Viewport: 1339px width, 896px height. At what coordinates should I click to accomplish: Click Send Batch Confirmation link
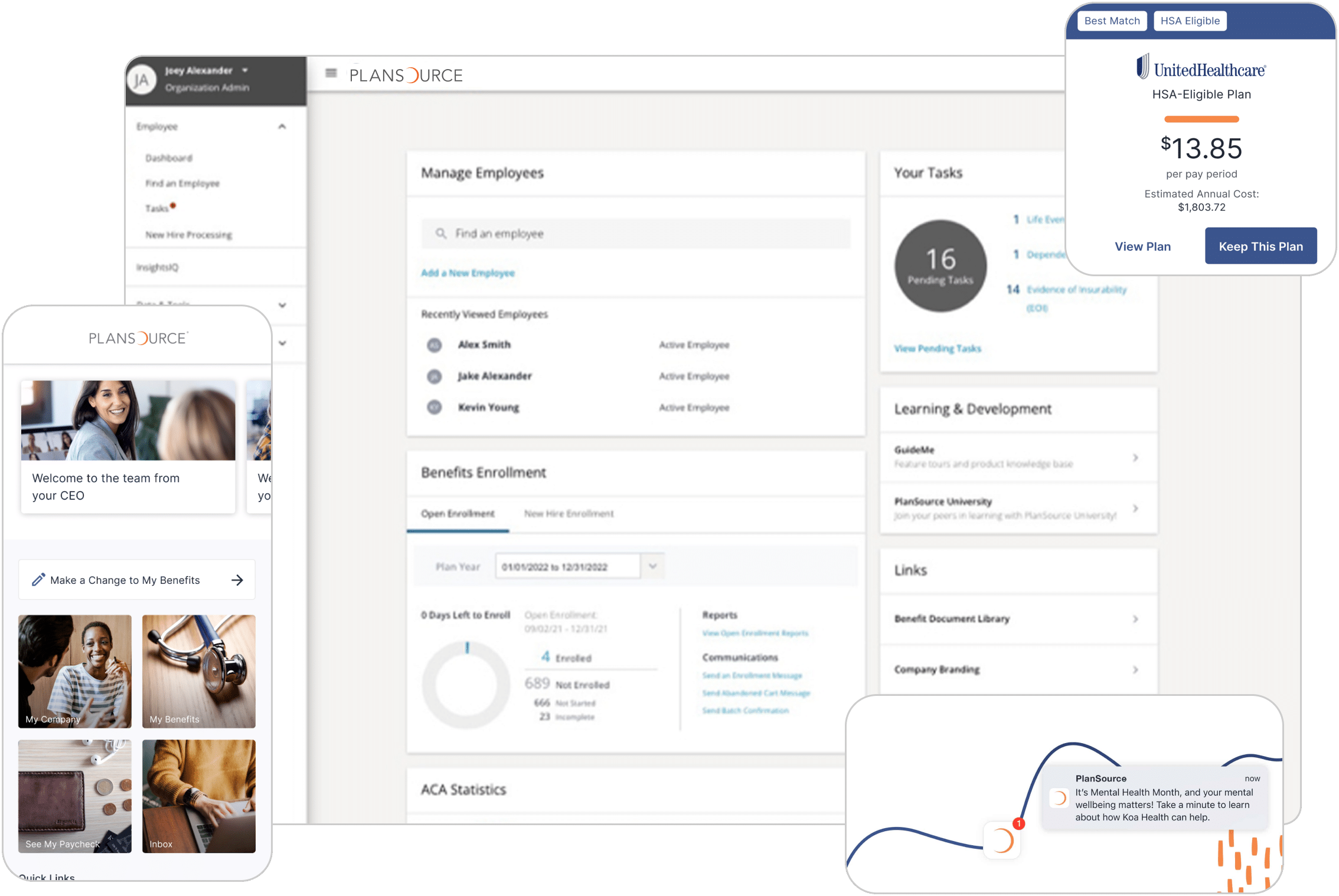(745, 711)
